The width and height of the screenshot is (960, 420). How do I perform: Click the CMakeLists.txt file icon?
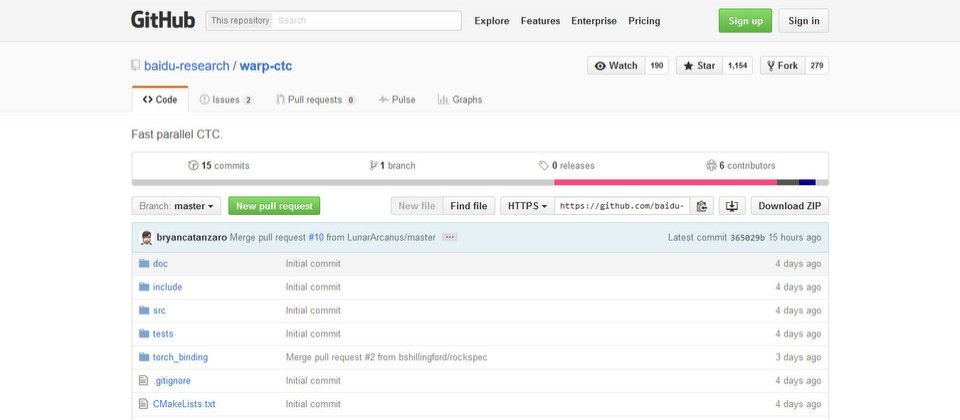point(143,403)
